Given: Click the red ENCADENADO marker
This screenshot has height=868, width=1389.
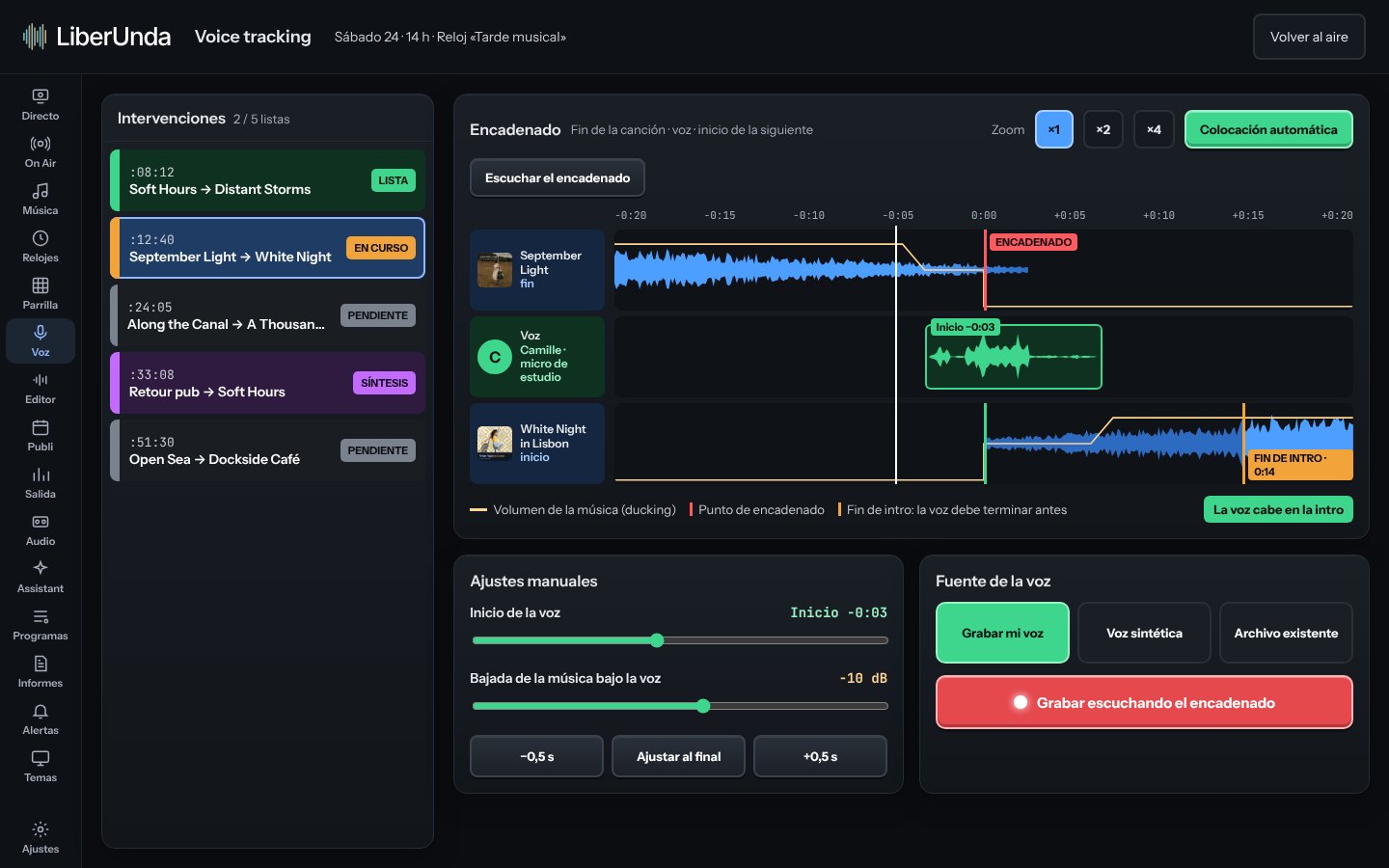Looking at the screenshot, I should 1033,242.
